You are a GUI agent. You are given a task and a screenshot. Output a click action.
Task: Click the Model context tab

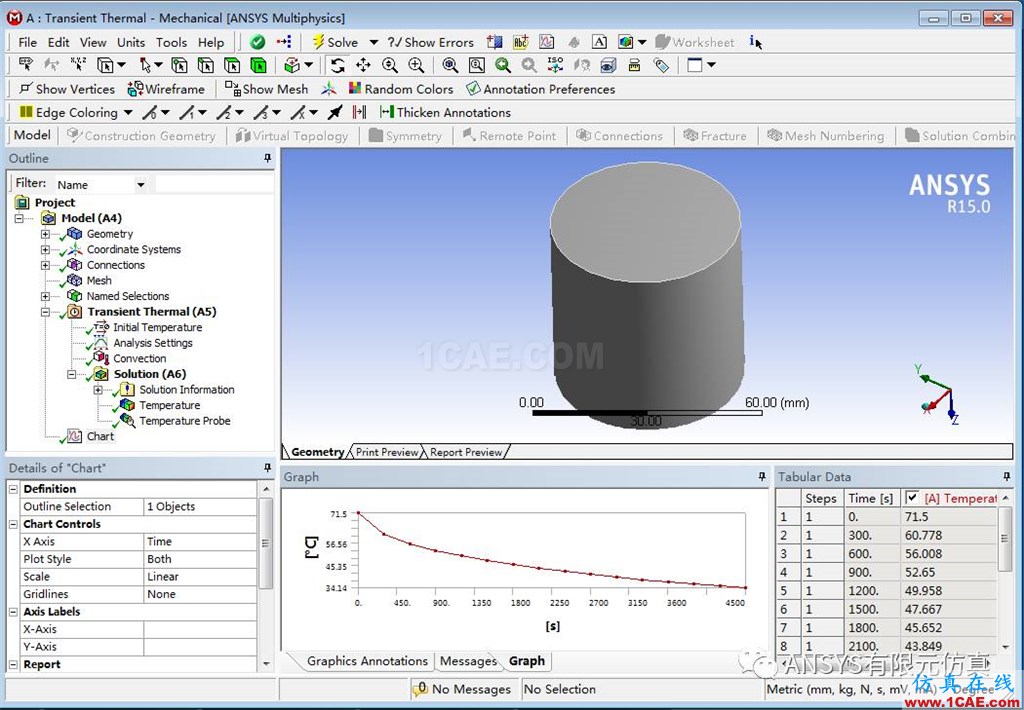pos(32,135)
